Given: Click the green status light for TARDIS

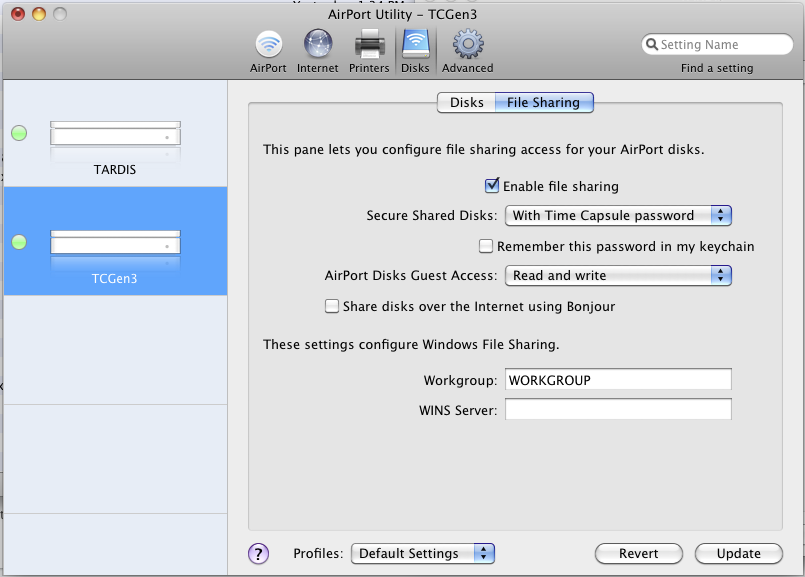Looking at the screenshot, I should [x=19, y=133].
